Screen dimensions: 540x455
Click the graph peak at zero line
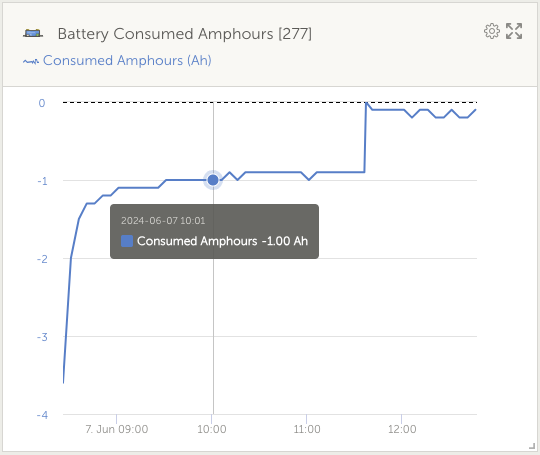click(x=366, y=103)
